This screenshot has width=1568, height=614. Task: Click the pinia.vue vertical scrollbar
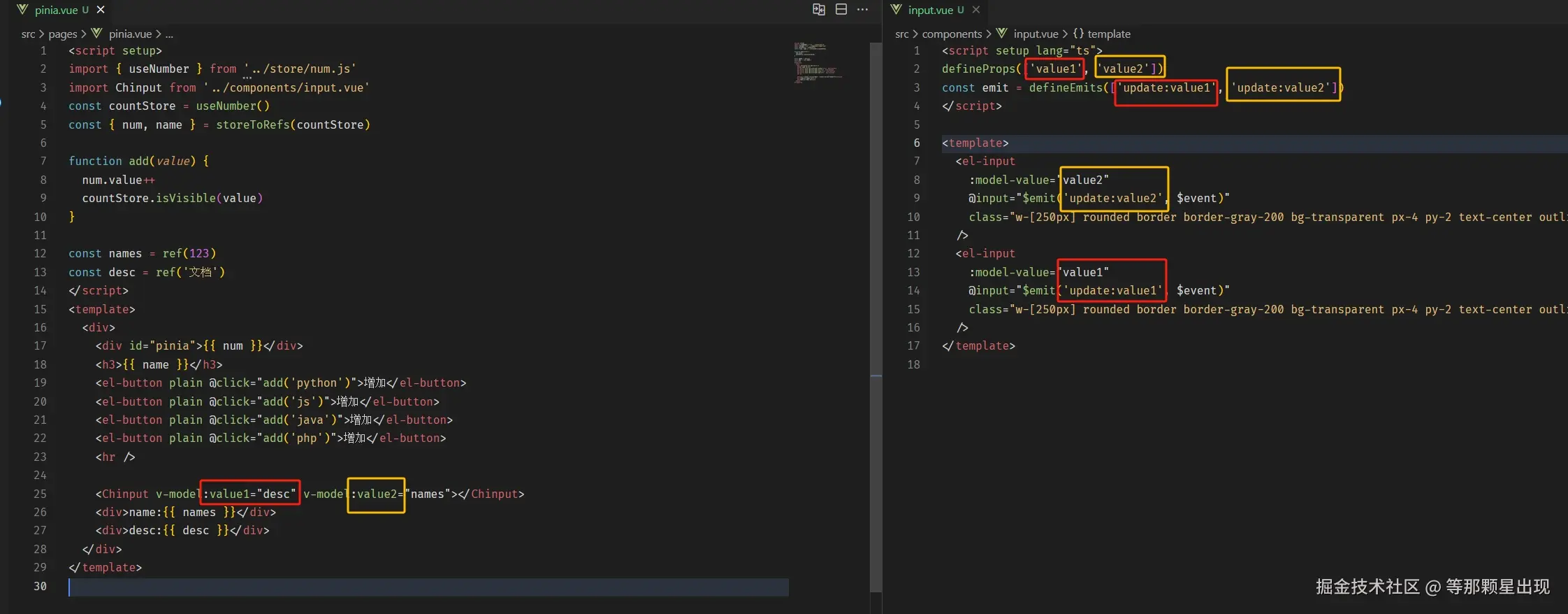coord(876,318)
